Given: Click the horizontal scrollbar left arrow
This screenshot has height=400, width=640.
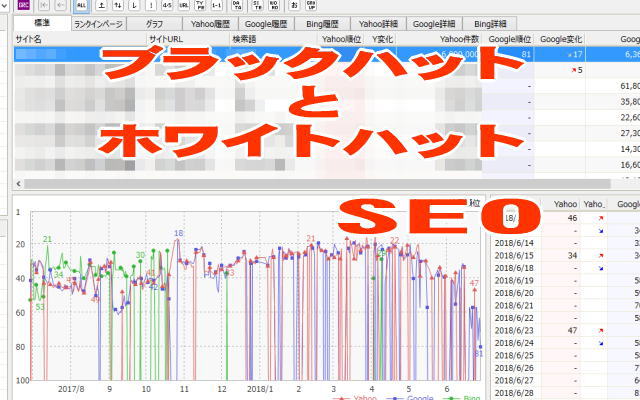Looking at the screenshot, I should pos(18,184).
